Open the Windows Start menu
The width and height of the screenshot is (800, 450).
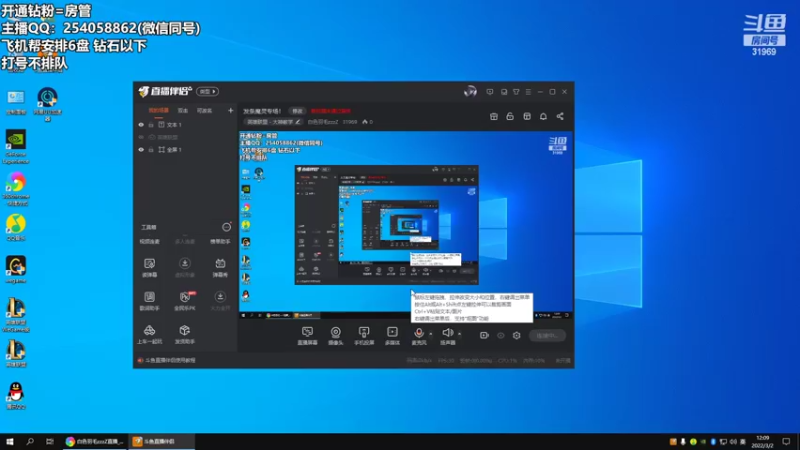[10, 441]
